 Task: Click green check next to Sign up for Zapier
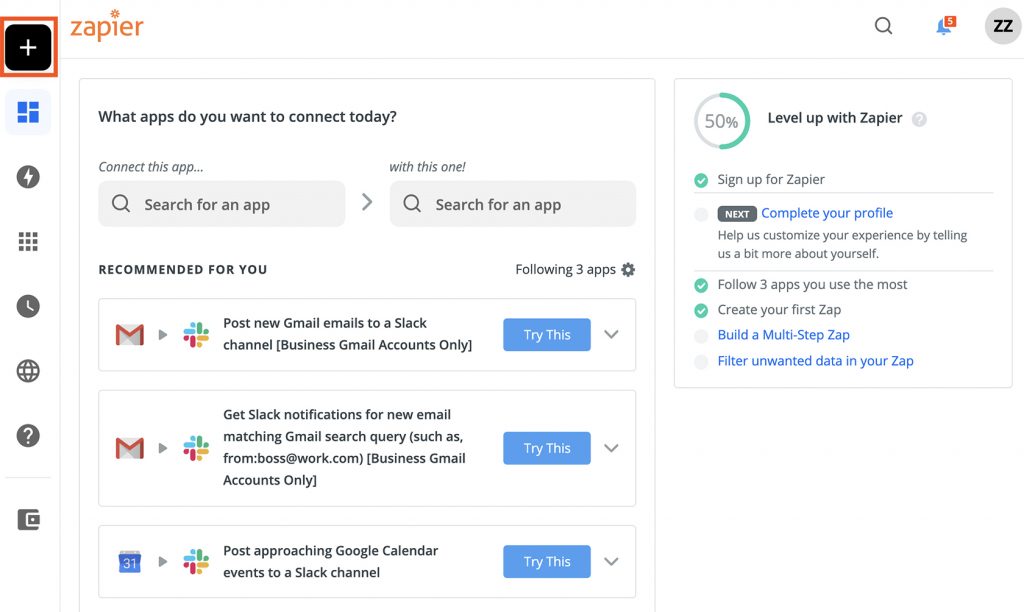pos(701,180)
